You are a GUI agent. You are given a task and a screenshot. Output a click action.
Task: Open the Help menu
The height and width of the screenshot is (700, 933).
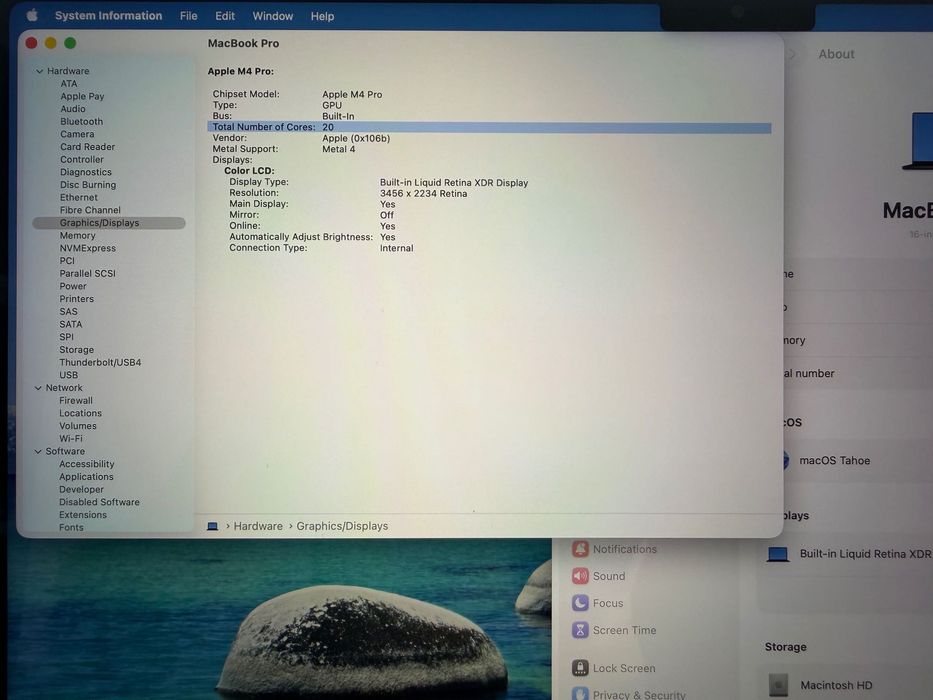(322, 16)
